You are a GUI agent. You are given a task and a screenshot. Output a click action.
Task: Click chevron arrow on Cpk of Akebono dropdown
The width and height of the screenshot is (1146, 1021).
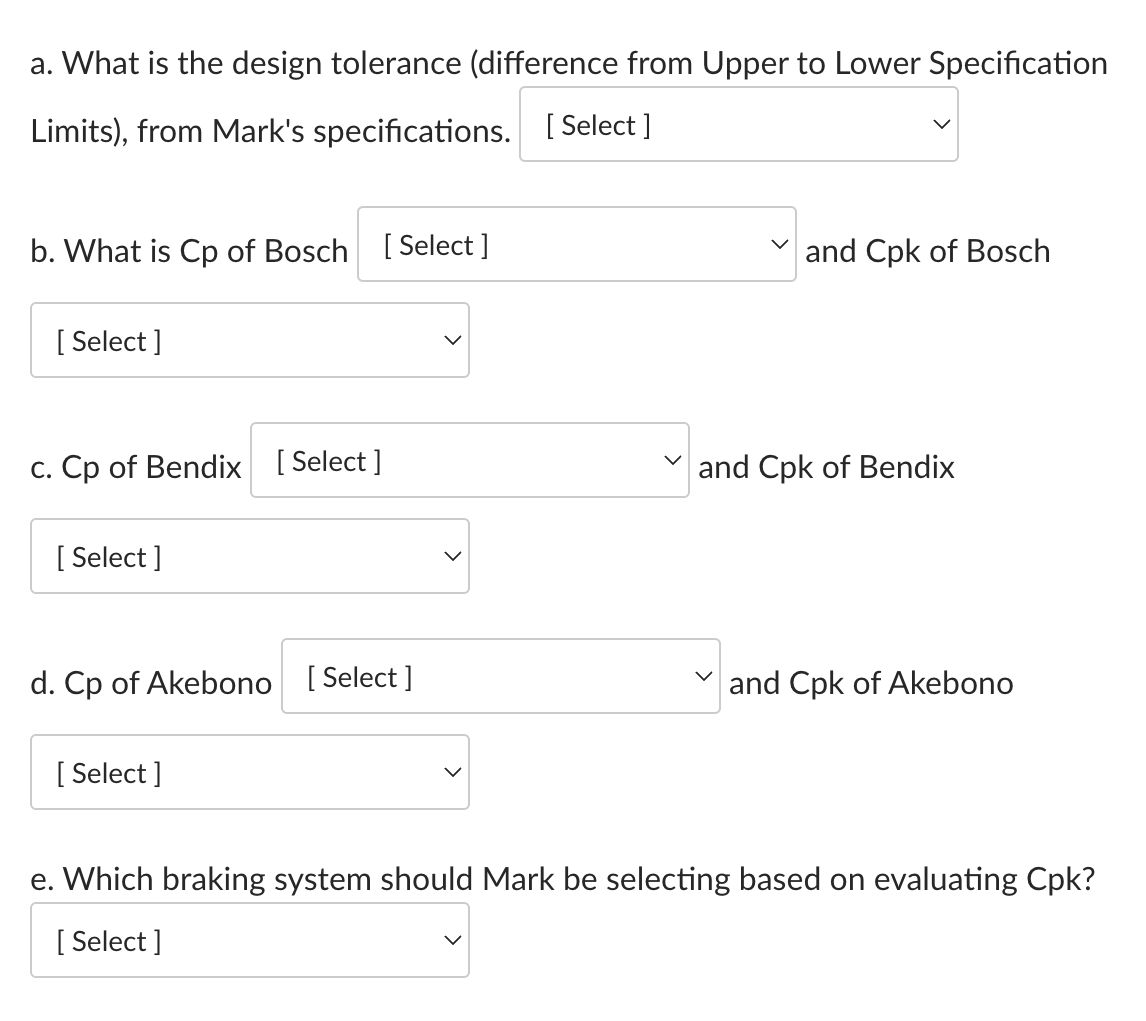coord(453,773)
